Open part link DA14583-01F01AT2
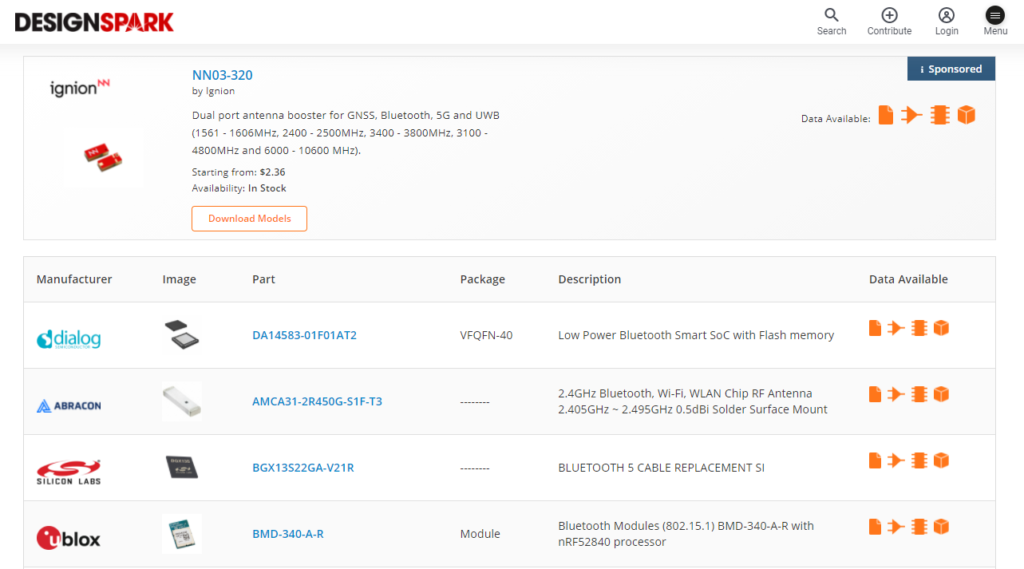1024x569 pixels. tap(304, 335)
